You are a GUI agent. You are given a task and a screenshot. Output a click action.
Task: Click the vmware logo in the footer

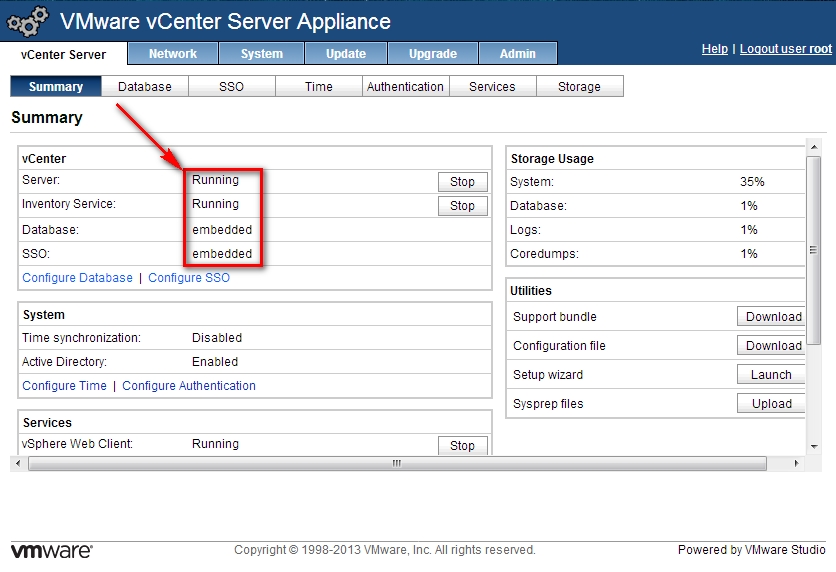[52, 551]
